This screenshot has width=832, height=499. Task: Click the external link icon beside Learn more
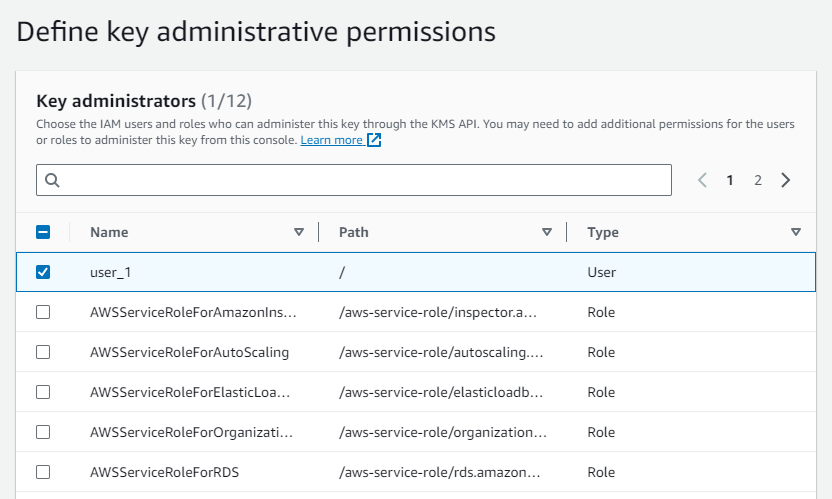(374, 141)
